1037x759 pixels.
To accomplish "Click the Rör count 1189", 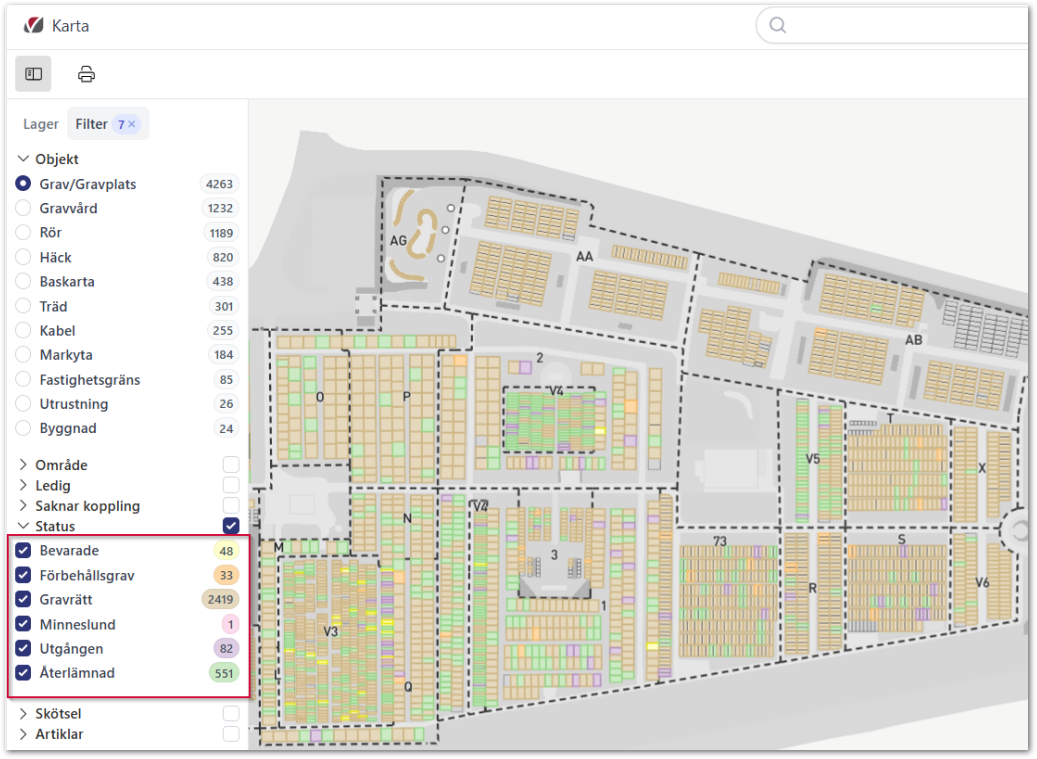I will click(221, 233).
